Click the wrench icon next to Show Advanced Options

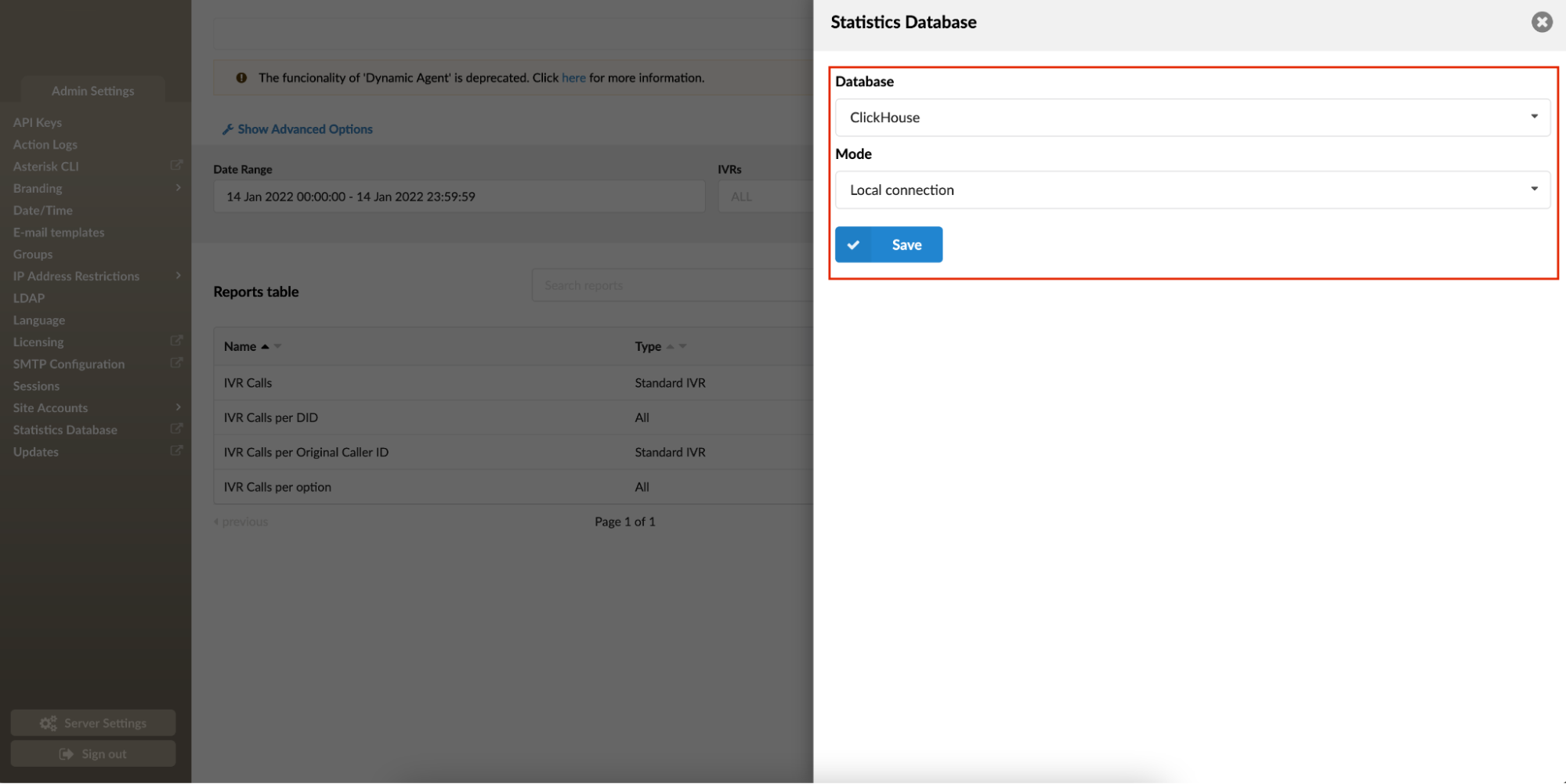228,128
